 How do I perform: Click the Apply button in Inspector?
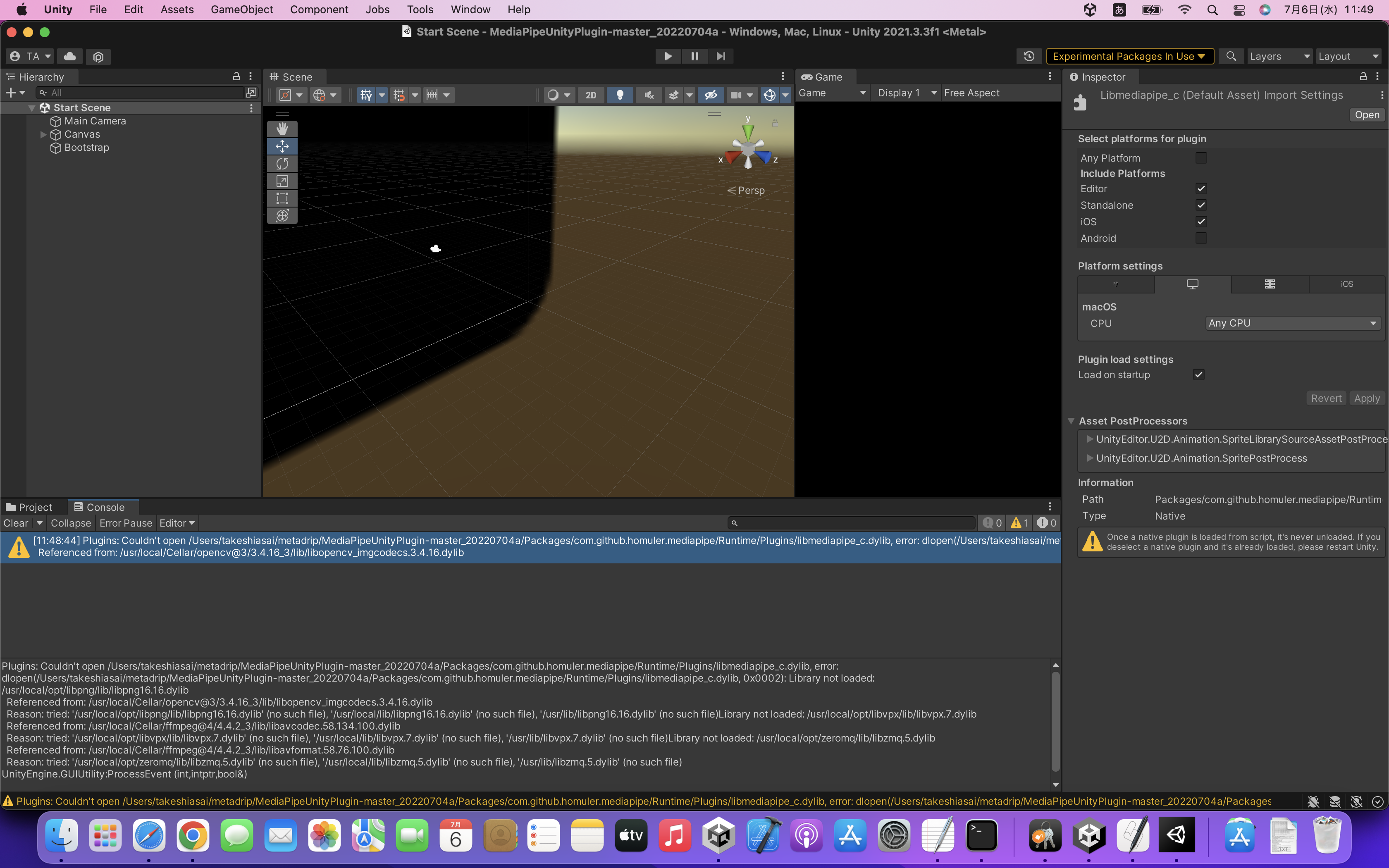tap(1366, 398)
